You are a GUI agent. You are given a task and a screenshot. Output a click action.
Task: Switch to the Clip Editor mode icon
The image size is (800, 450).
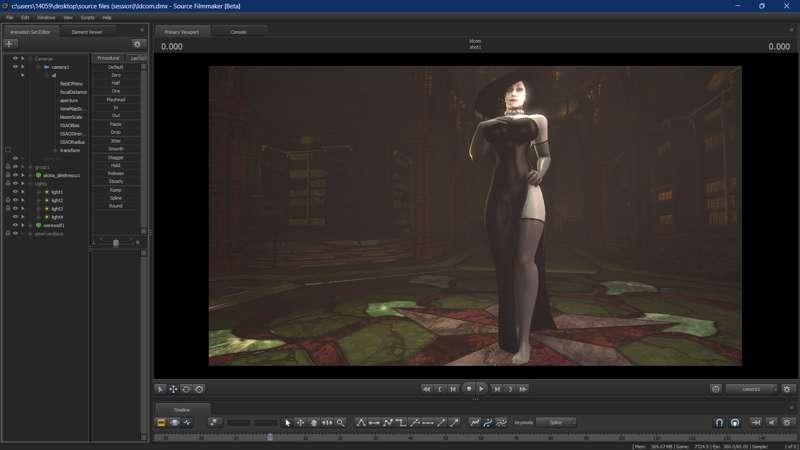[161, 422]
